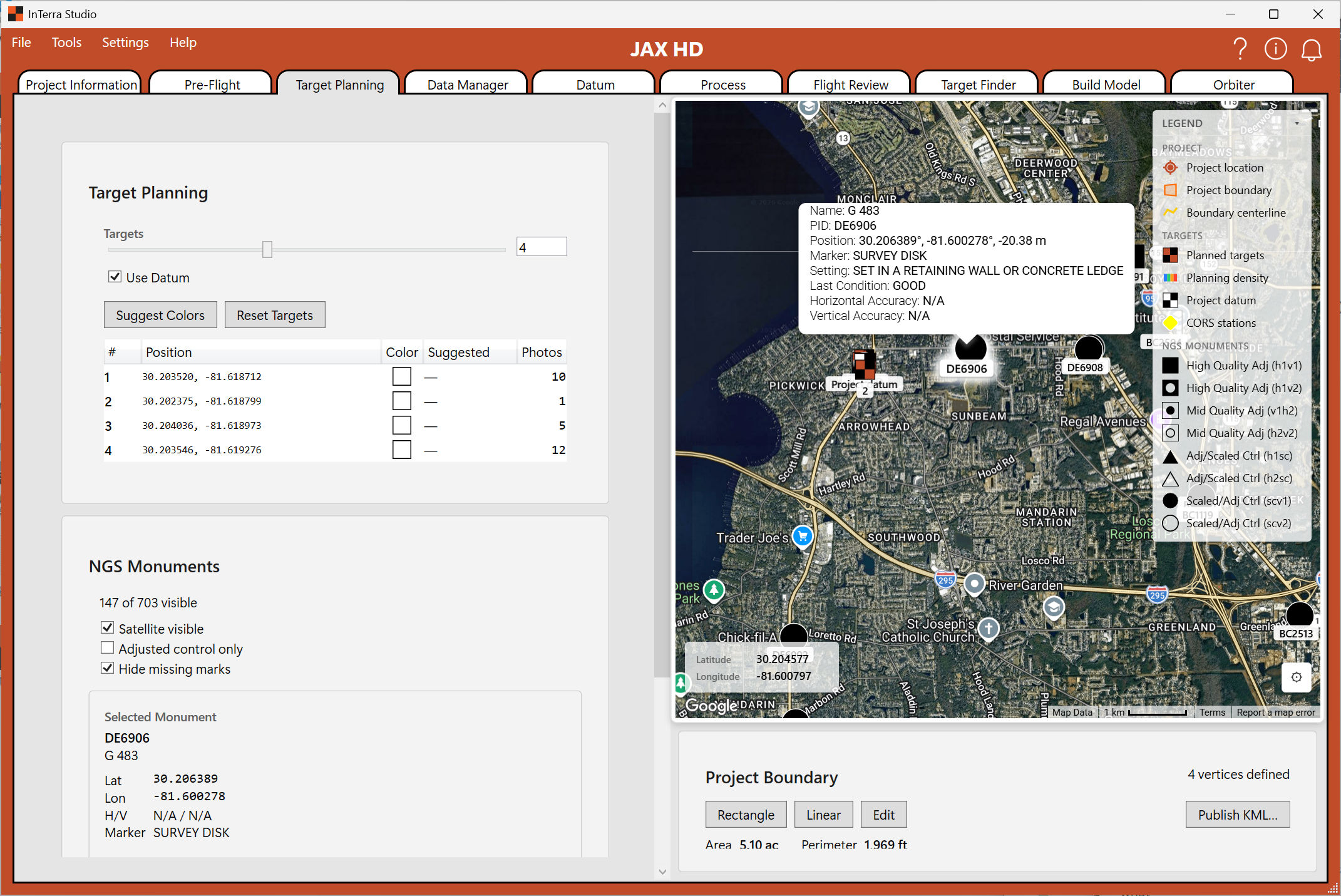Click the Publish KML... button
Viewport: 1341px width, 896px height.
pyautogui.click(x=1238, y=815)
